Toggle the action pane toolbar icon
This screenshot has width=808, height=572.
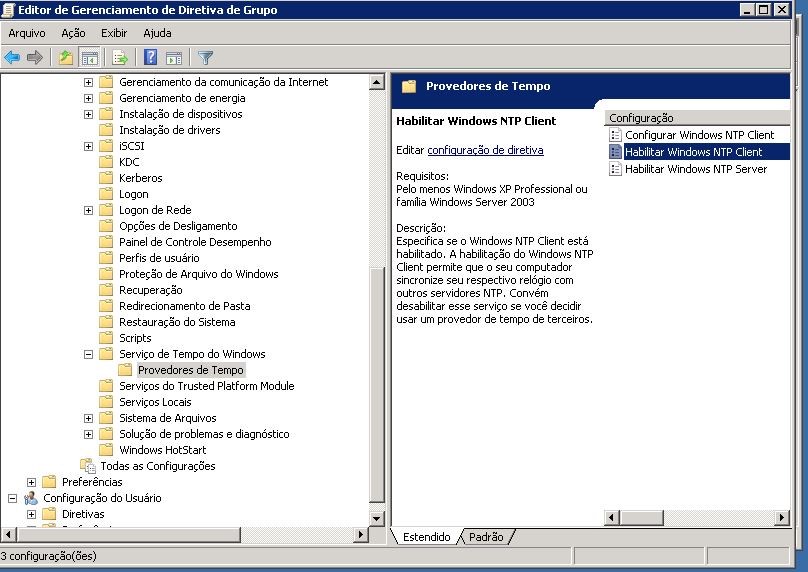point(174,57)
